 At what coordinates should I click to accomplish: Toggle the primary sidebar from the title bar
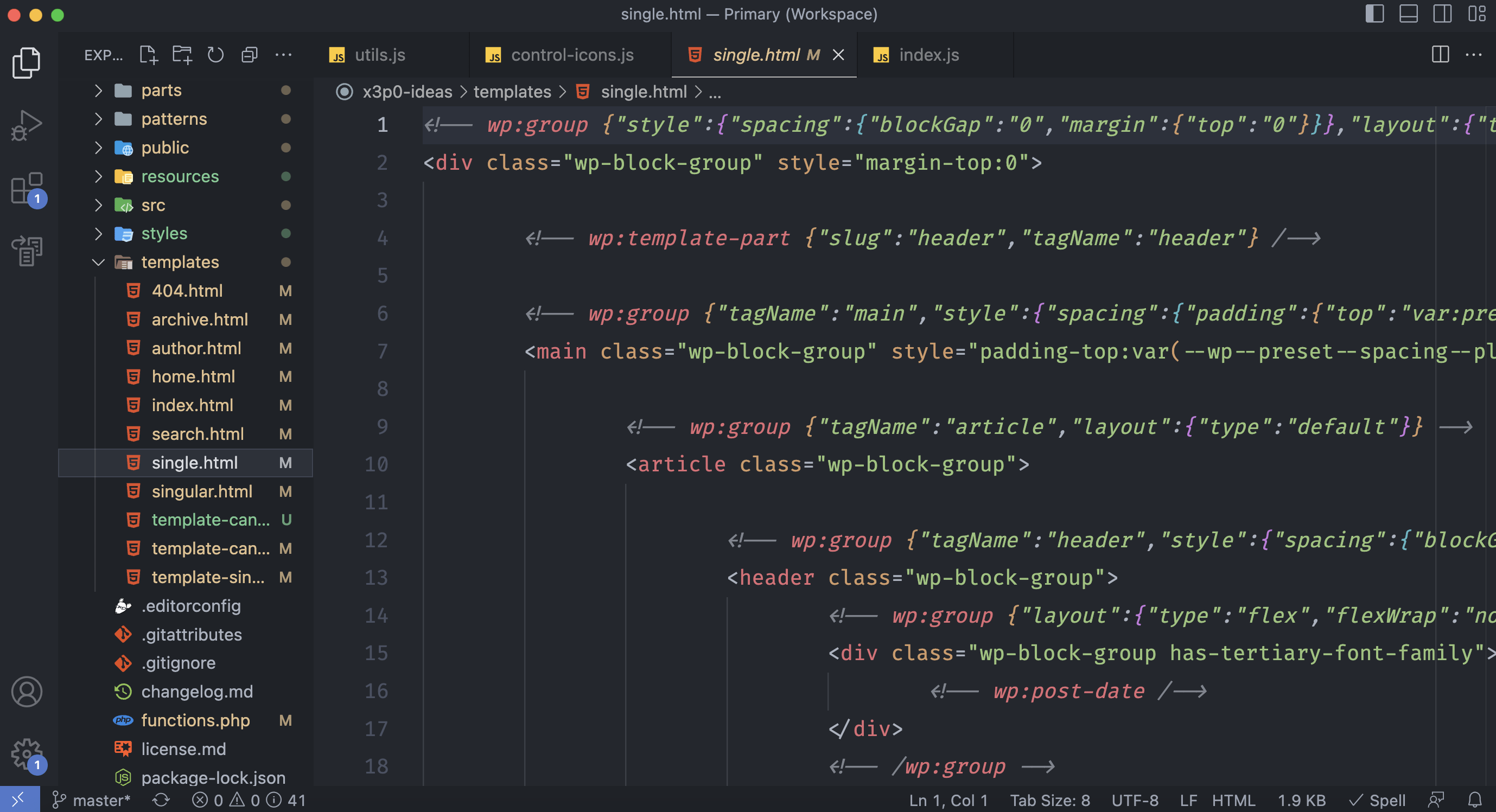click(1375, 14)
